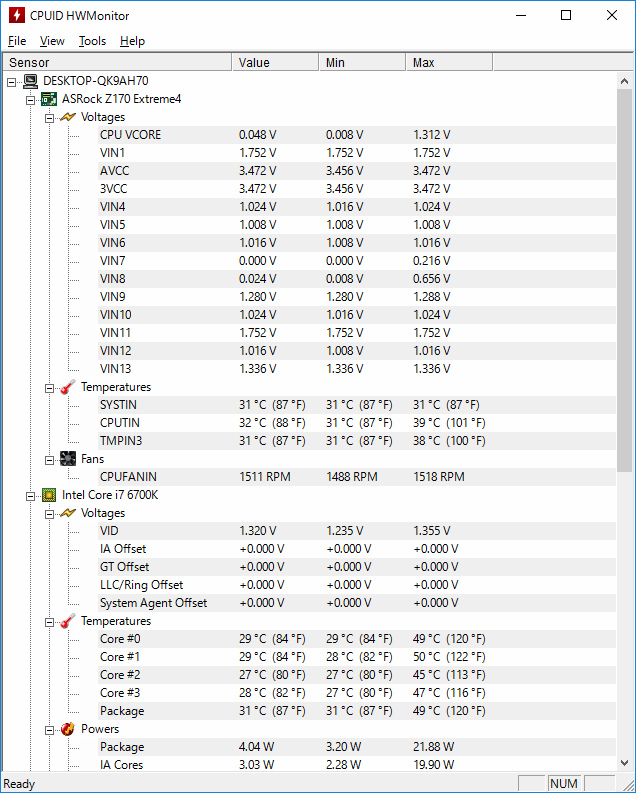Select the CPU VCORE voltage row
Screen dimensions: 636x793
click(130, 135)
